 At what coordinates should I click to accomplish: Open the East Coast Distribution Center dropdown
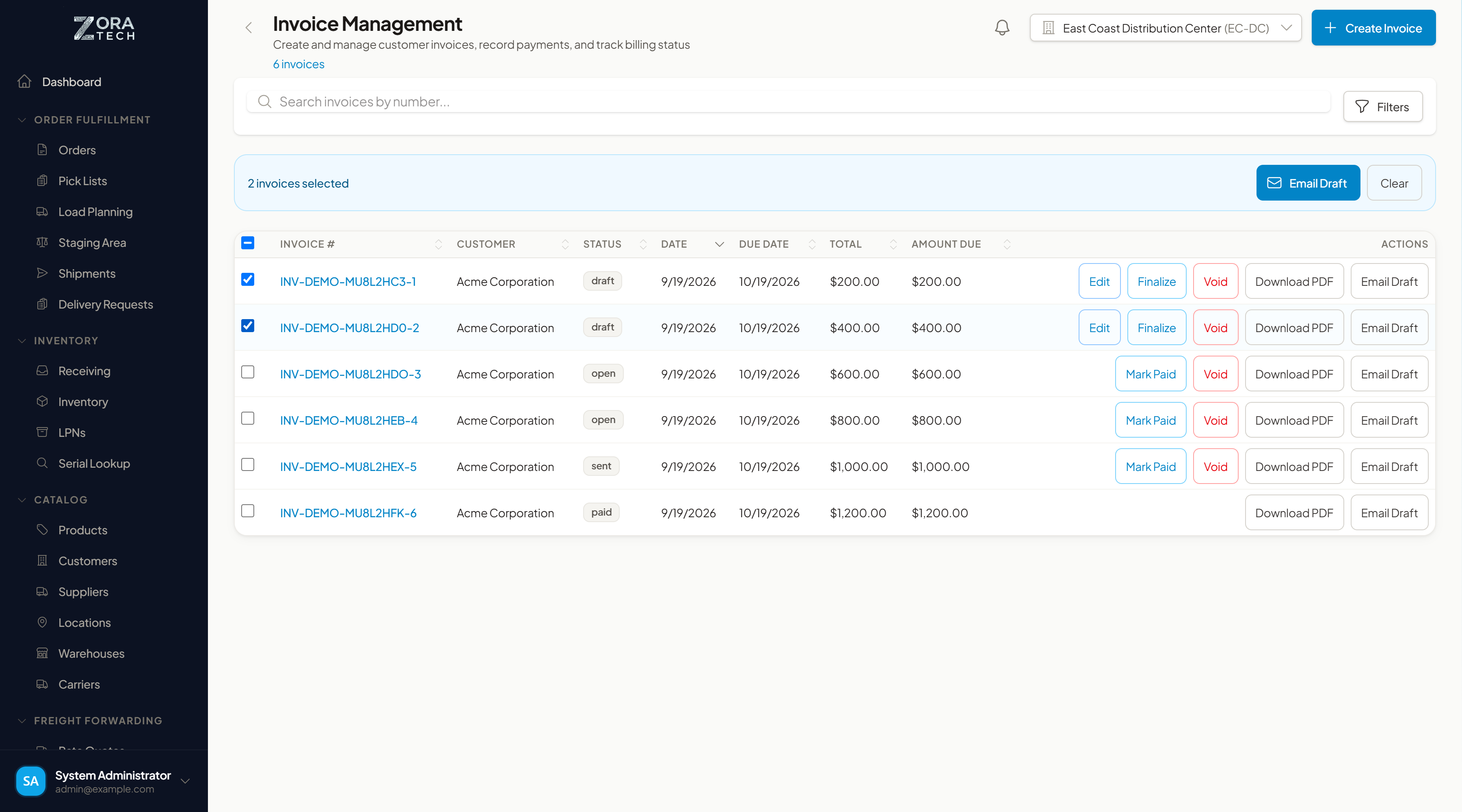1166,28
